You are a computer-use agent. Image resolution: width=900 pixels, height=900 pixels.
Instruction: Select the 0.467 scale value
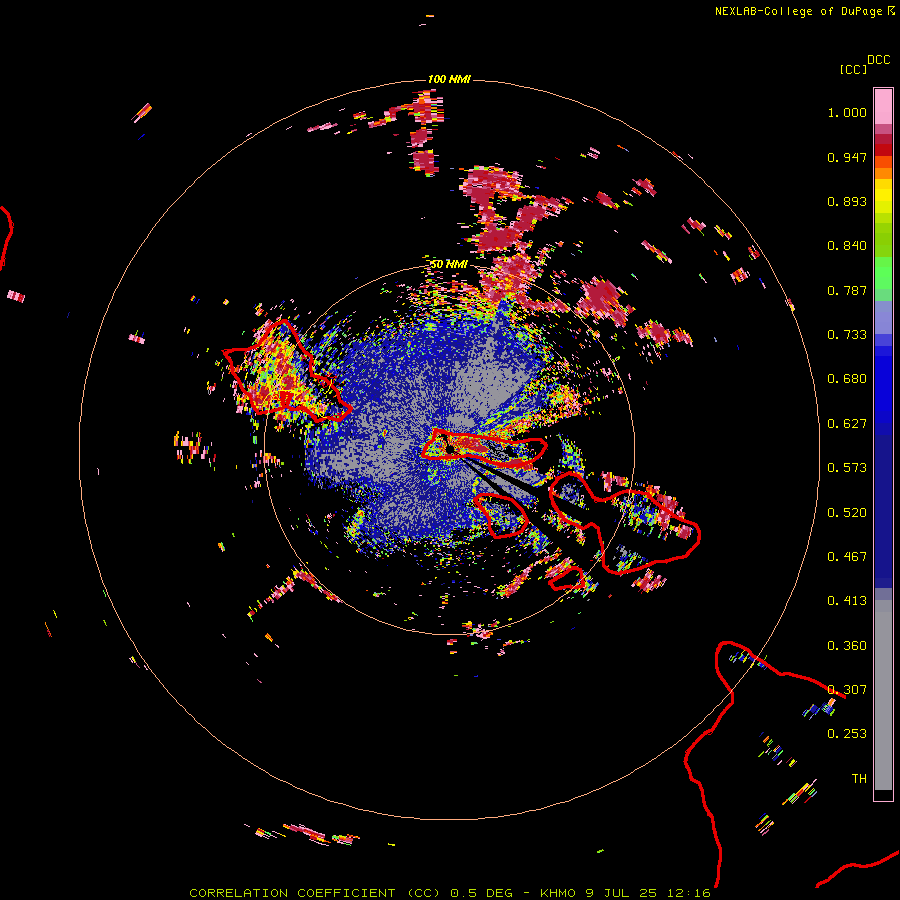coord(847,557)
